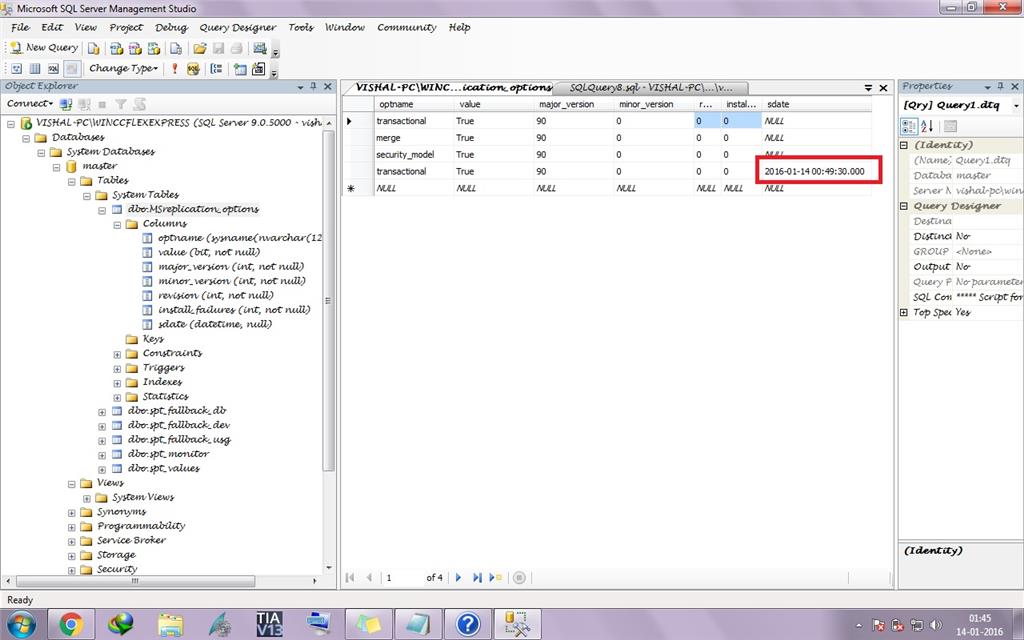Click the Disconnect icon in Object Explorer
1024x640 pixels.
pyautogui.click(x=84, y=104)
